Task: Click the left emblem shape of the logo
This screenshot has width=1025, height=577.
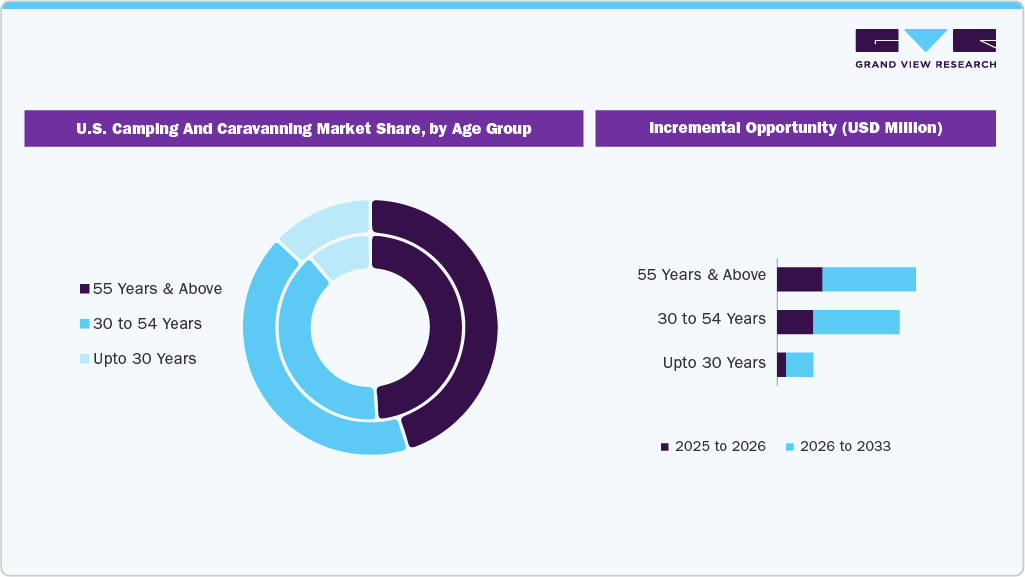Action: point(875,41)
